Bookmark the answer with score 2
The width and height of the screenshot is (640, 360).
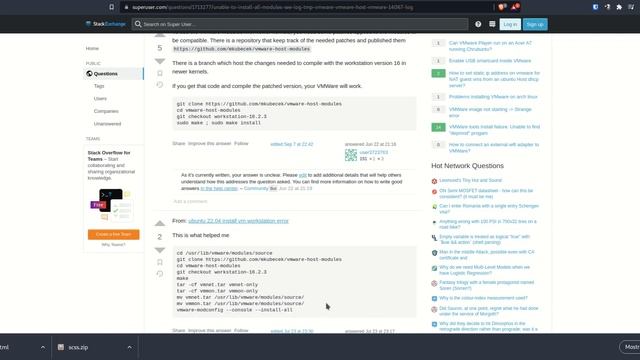point(160,262)
